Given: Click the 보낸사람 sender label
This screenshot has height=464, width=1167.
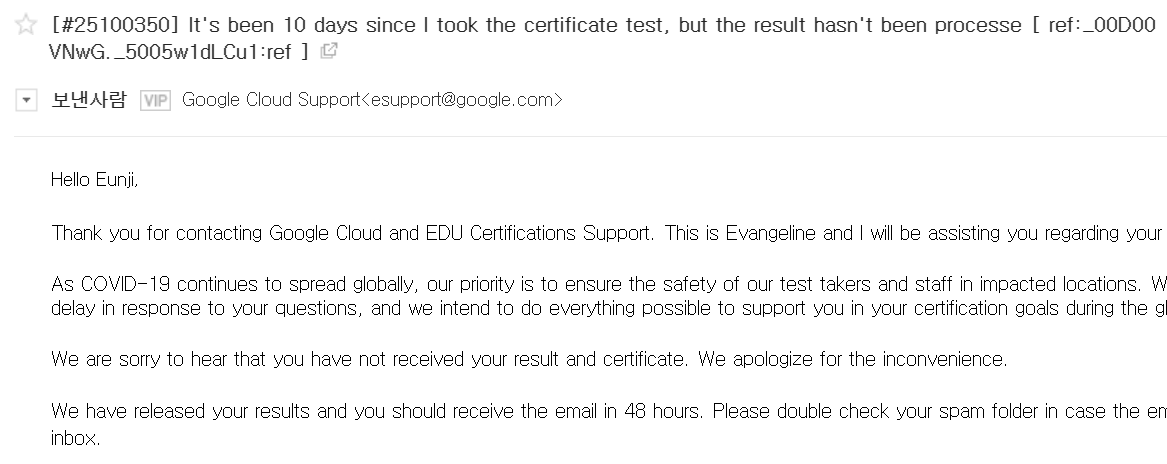Looking at the screenshot, I should coord(89,100).
